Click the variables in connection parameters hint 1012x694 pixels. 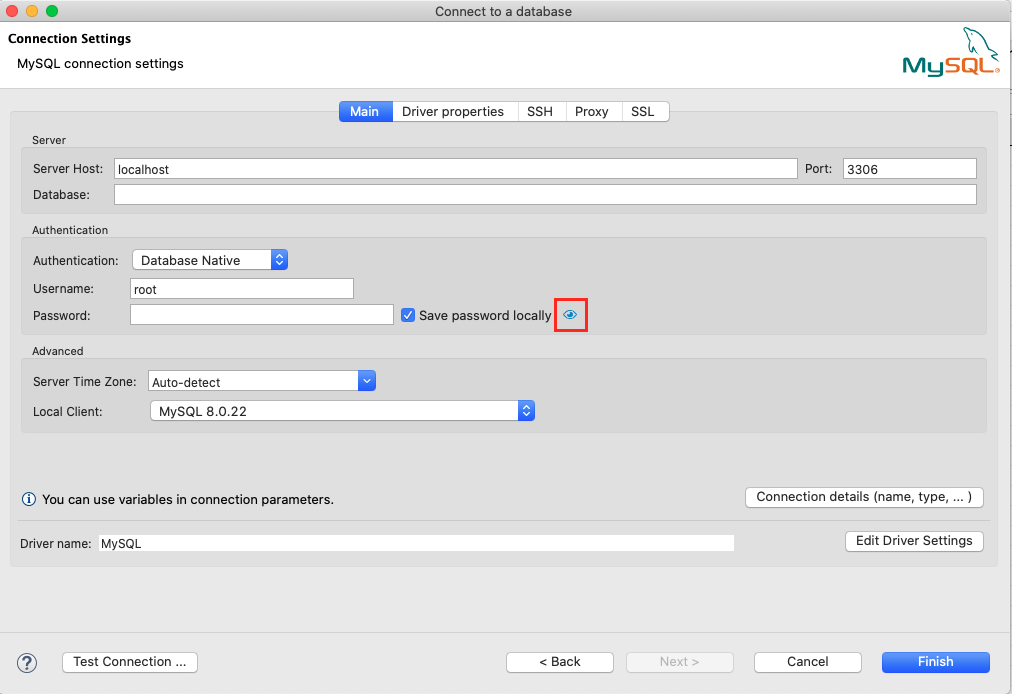(188, 500)
